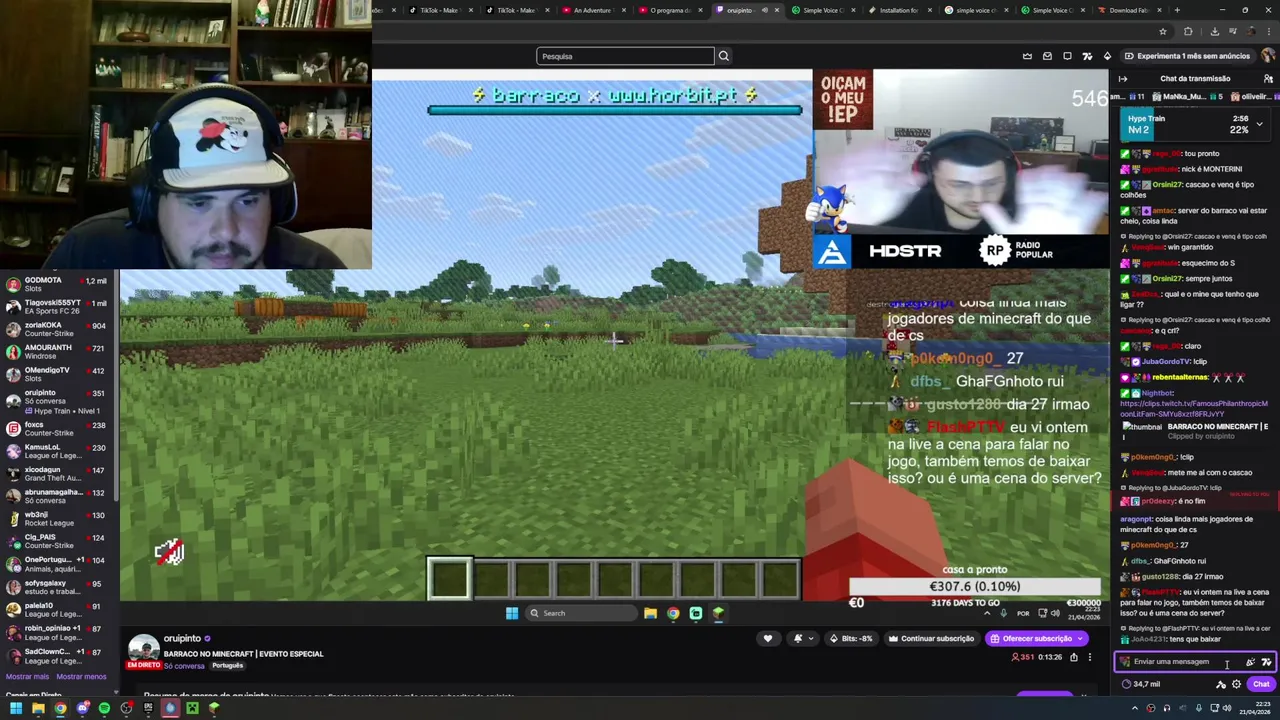The width and height of the screenshot is (1280, 720).
Task: Switch to O programa da YouTube tab
Action: [x=670, y=10]
